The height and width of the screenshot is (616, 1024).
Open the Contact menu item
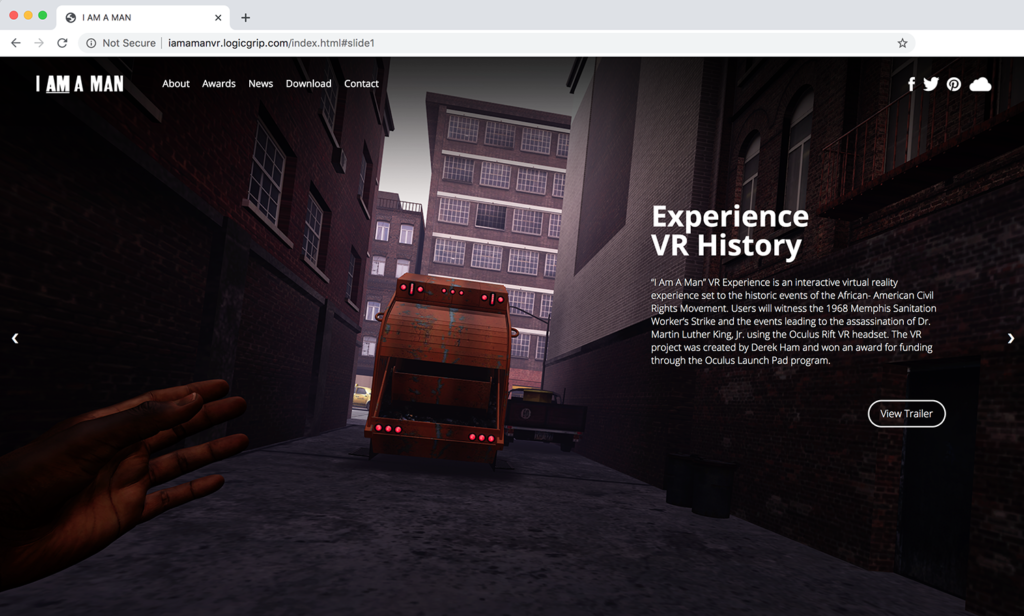tap(361, 84)
